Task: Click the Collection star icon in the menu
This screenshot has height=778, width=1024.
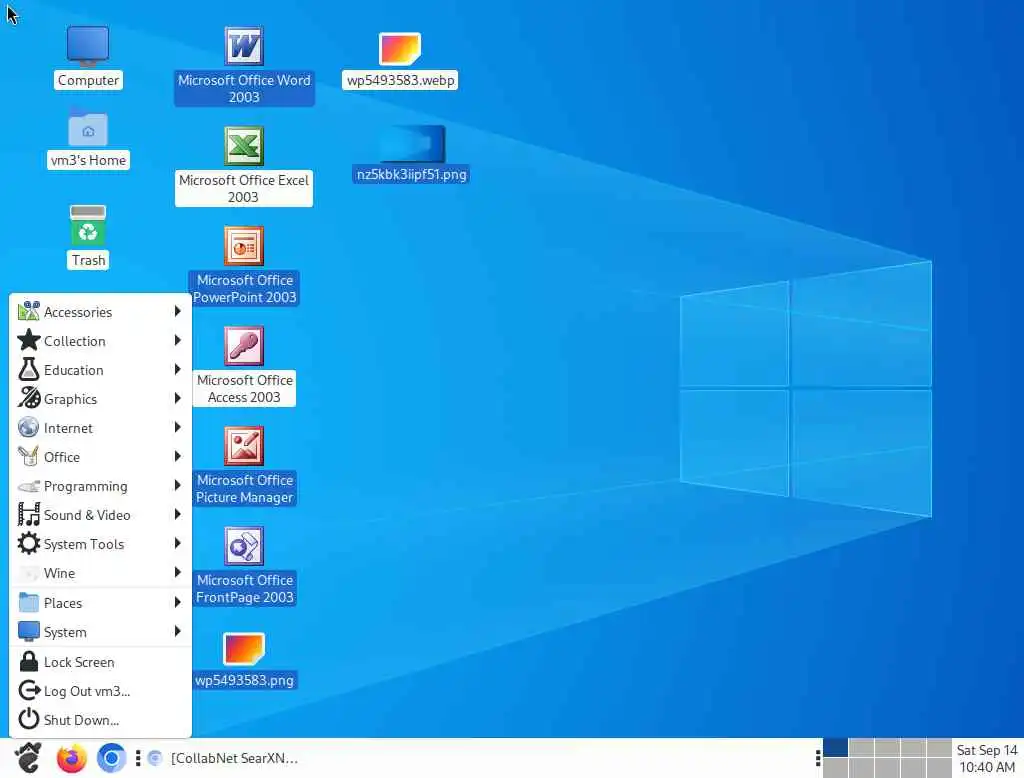Action: (x=29, y=340)
